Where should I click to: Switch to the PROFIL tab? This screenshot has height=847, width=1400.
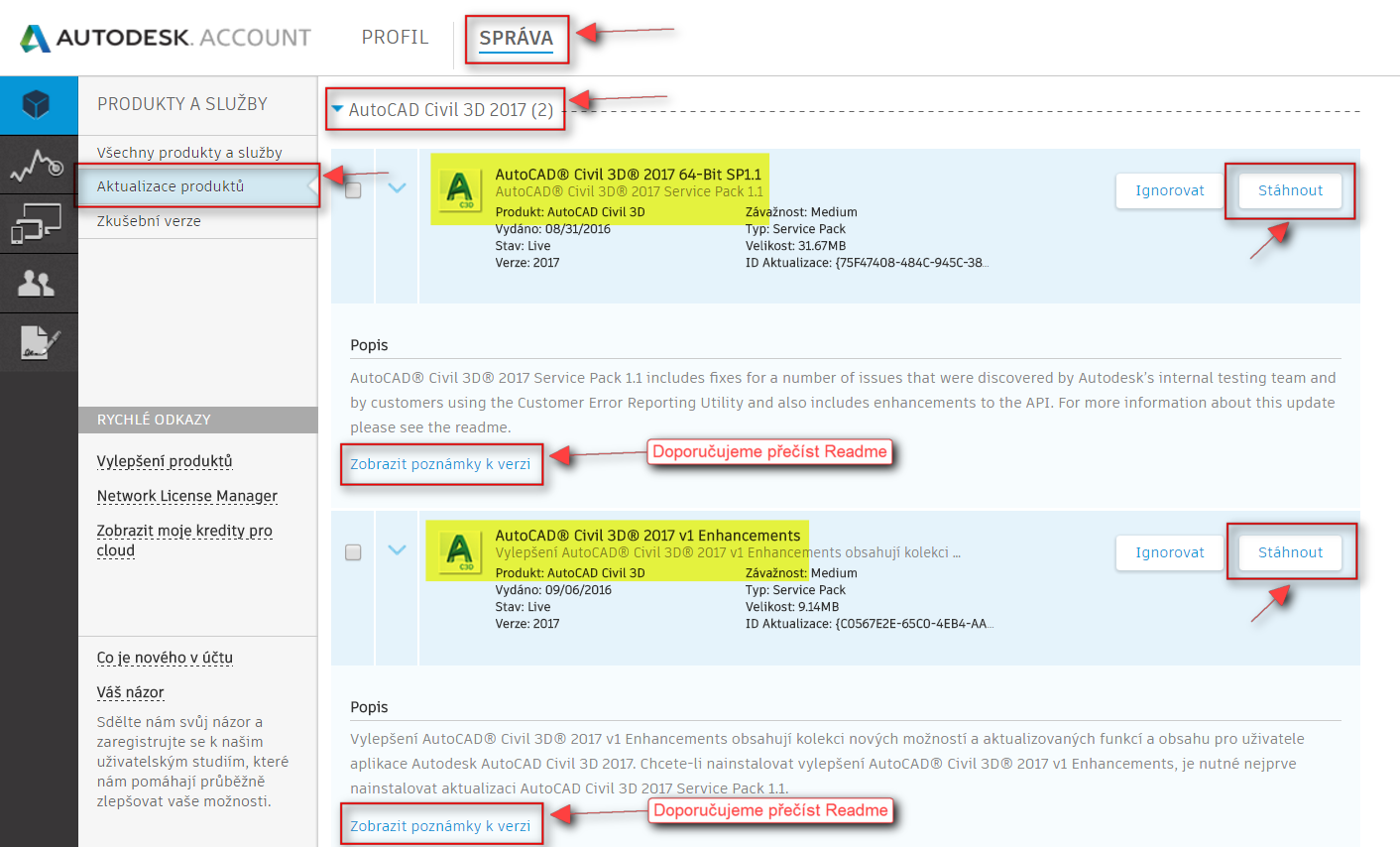pyautogui.click(x=395, y=38)
